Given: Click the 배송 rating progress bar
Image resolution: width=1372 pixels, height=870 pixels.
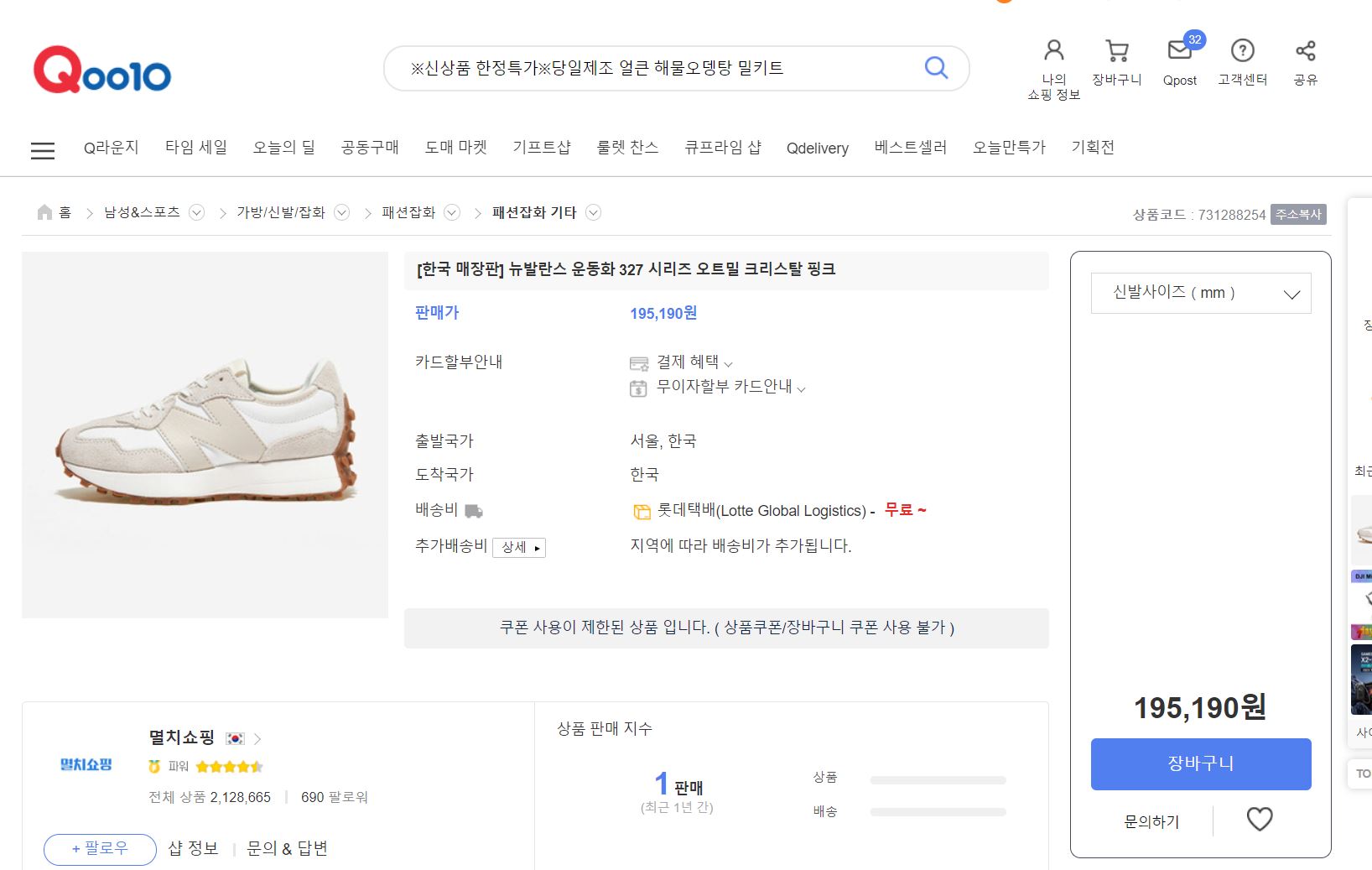Looking at the screenshot, I should pos(938,812).
